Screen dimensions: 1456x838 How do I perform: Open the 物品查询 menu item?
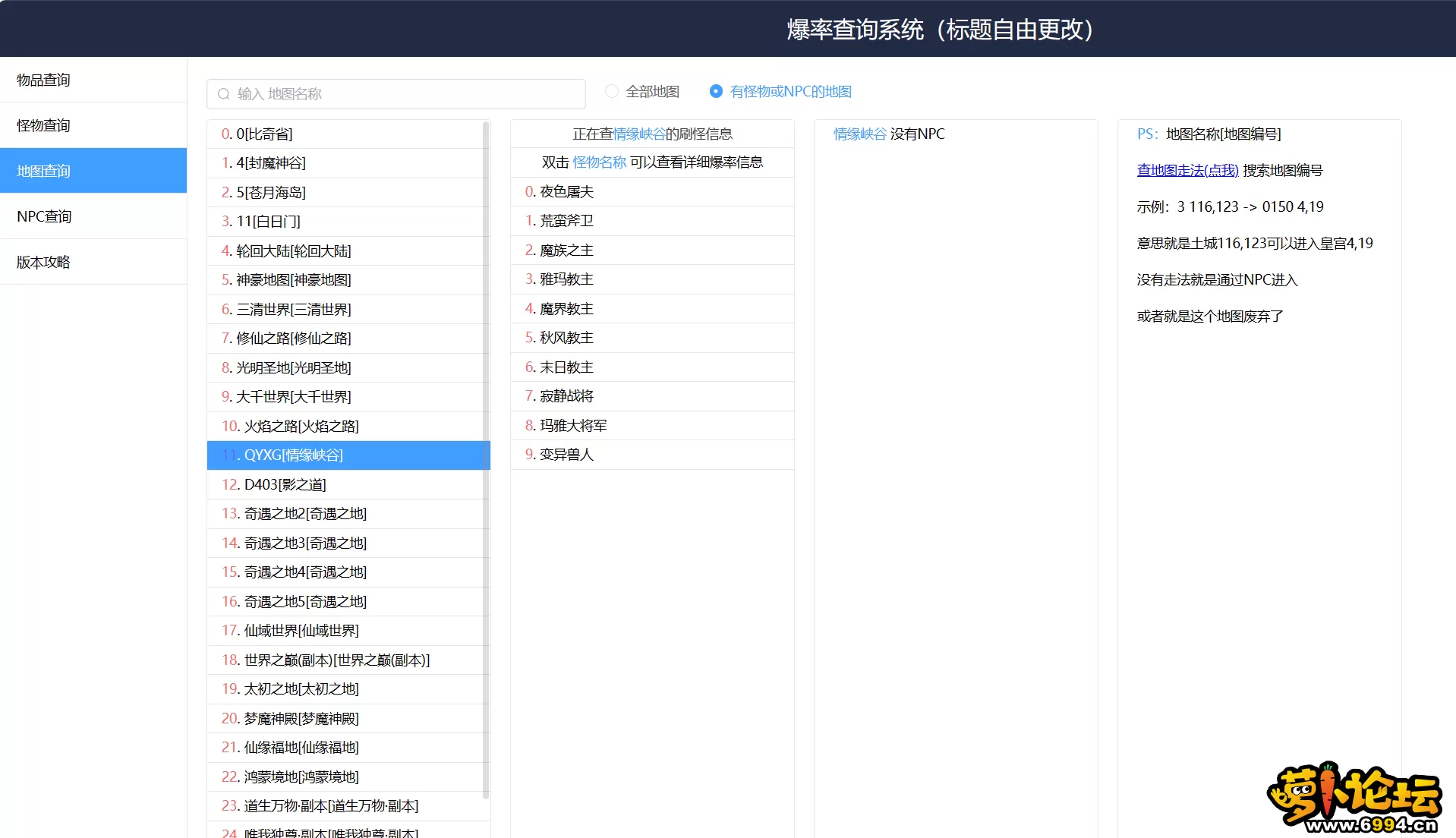point(93,80)
